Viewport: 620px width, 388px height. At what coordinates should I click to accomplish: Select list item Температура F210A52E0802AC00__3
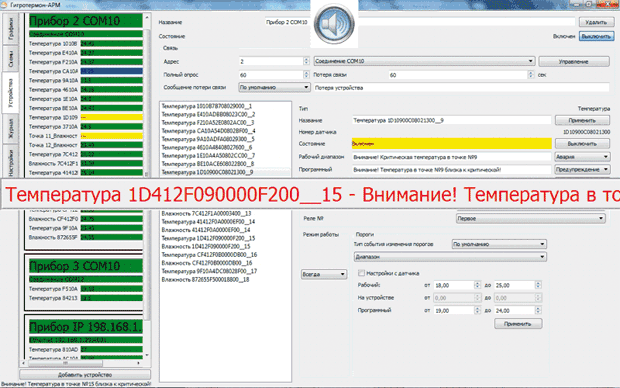point(208,123)
